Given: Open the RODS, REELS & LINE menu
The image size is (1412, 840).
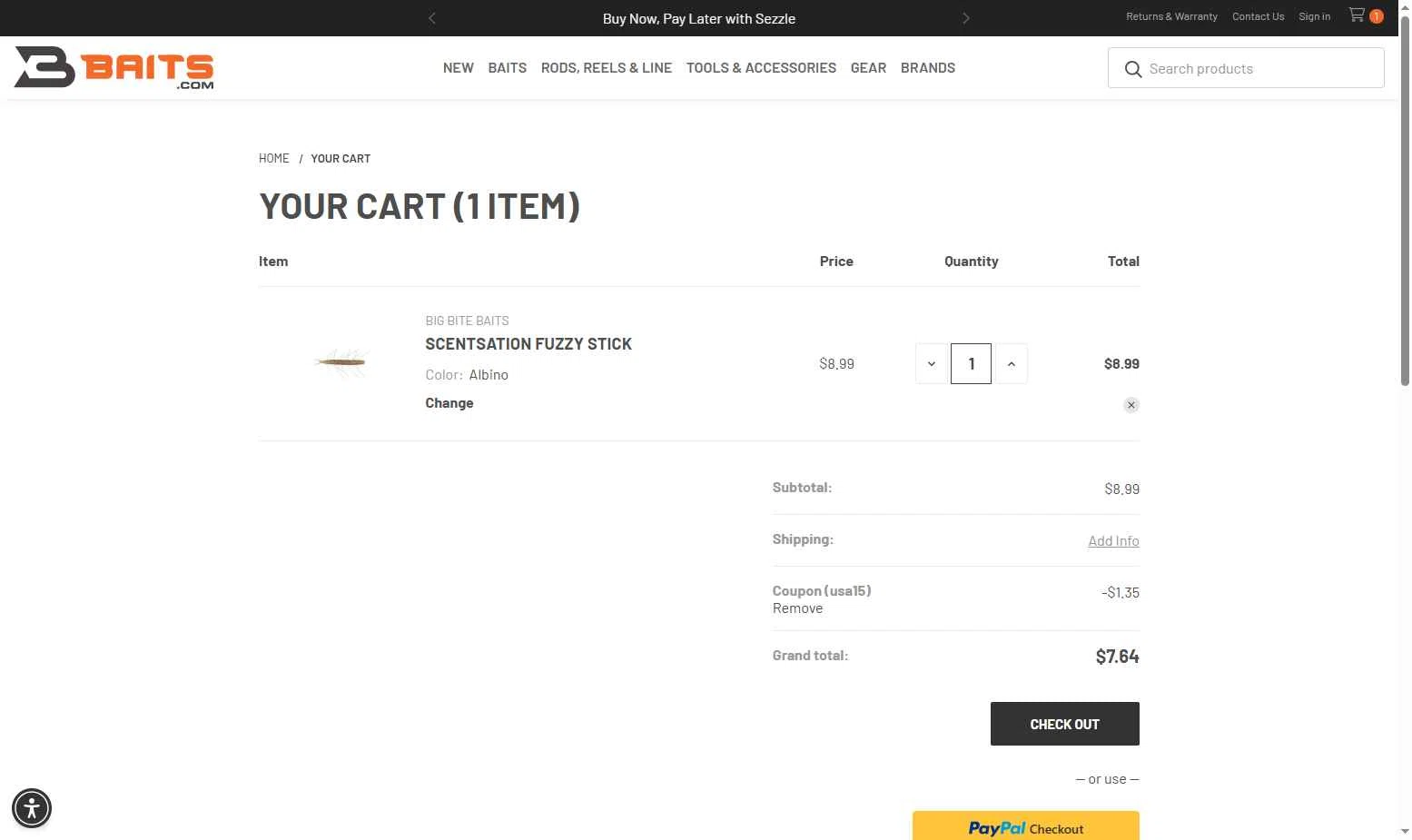Looking at the screenshot, I should click(x=607, y=68).
